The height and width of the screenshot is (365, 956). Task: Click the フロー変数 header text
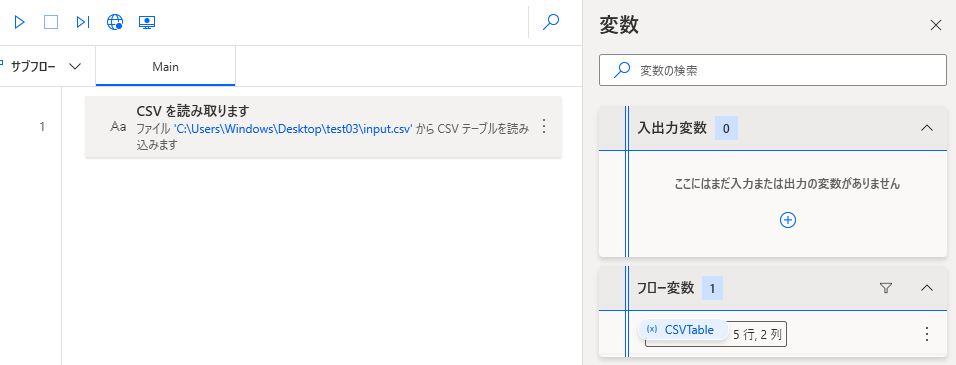pyautogui.click(x=666, y=288)
